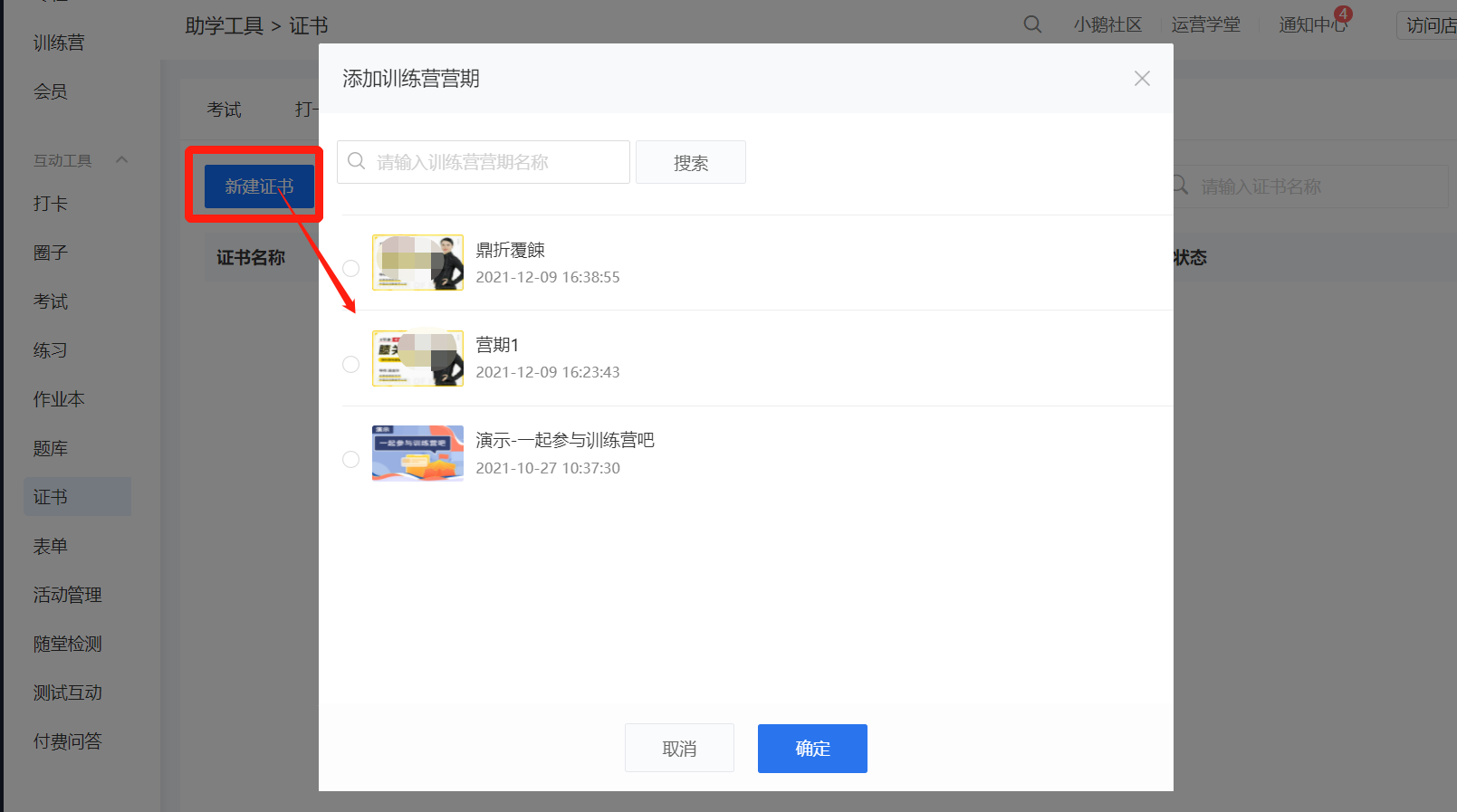Collapse the 互动工具 sidebar section
The height and width of the screenshot is (812, 1457).
(121, 160)
